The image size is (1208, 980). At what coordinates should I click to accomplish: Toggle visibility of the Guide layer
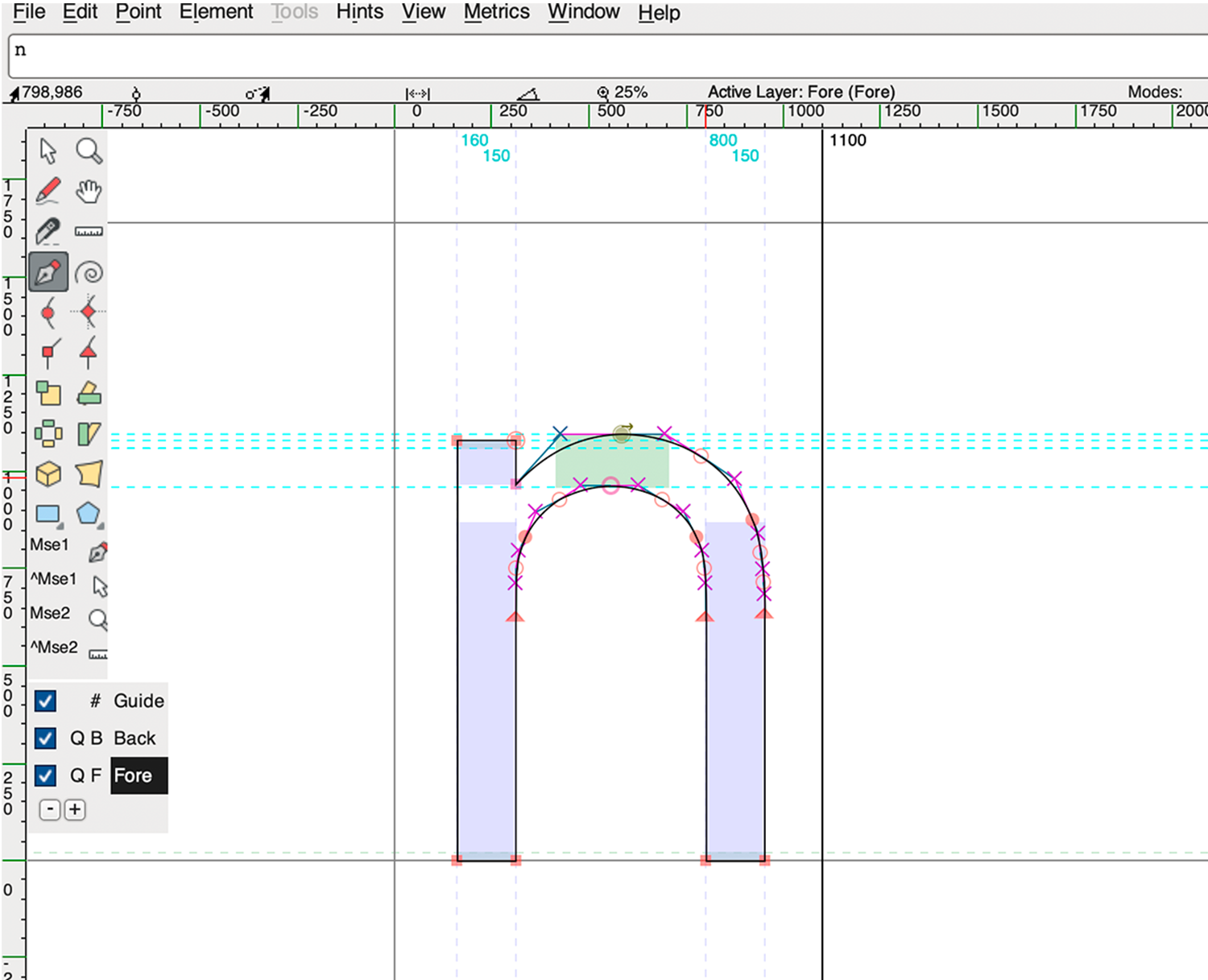46,701
